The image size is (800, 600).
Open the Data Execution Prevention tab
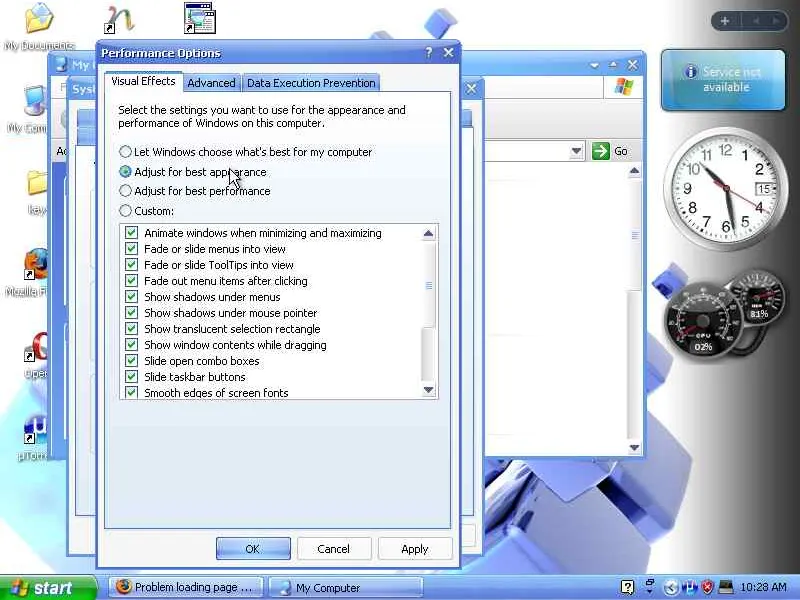click(x=311, y=83)
